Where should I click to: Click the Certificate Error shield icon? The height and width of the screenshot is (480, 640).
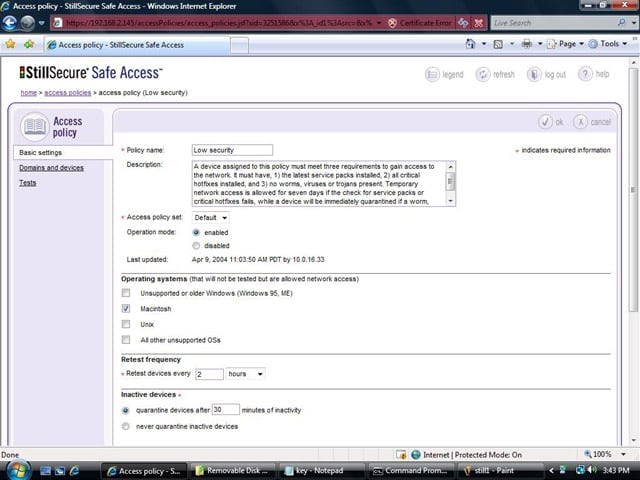(392, 23)
